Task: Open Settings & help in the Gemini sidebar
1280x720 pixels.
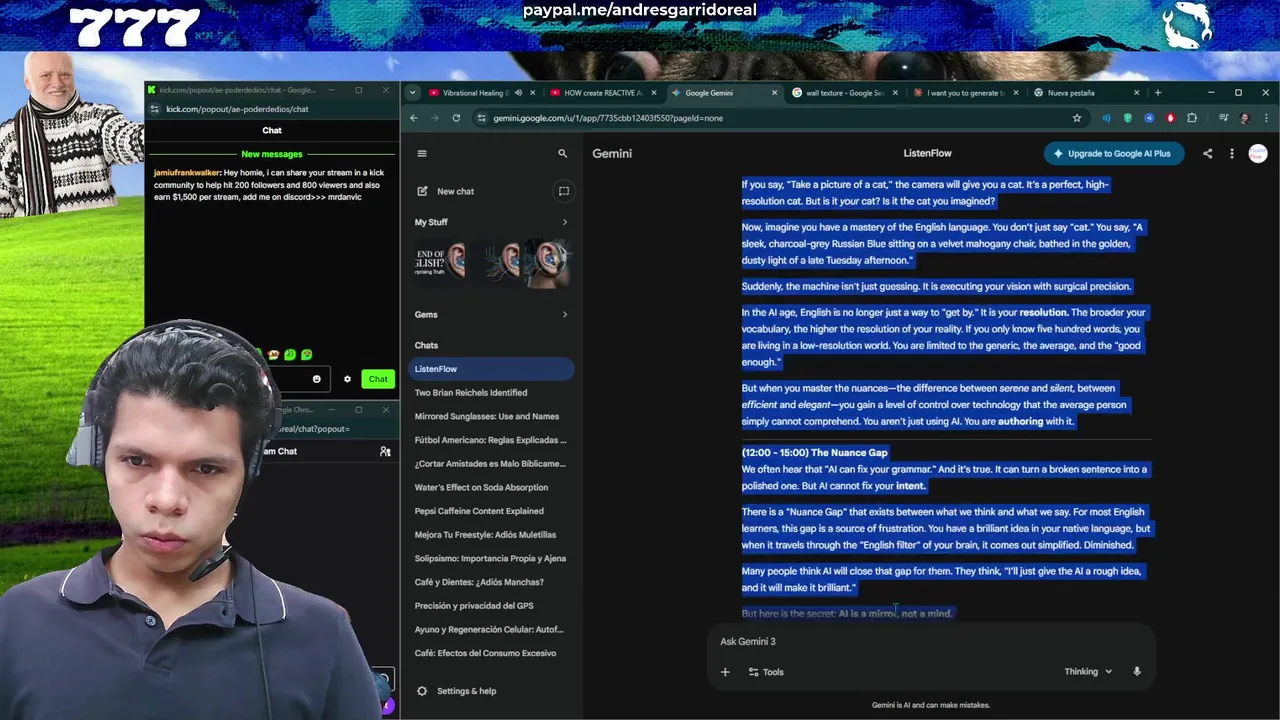Action: pos(456,691)
